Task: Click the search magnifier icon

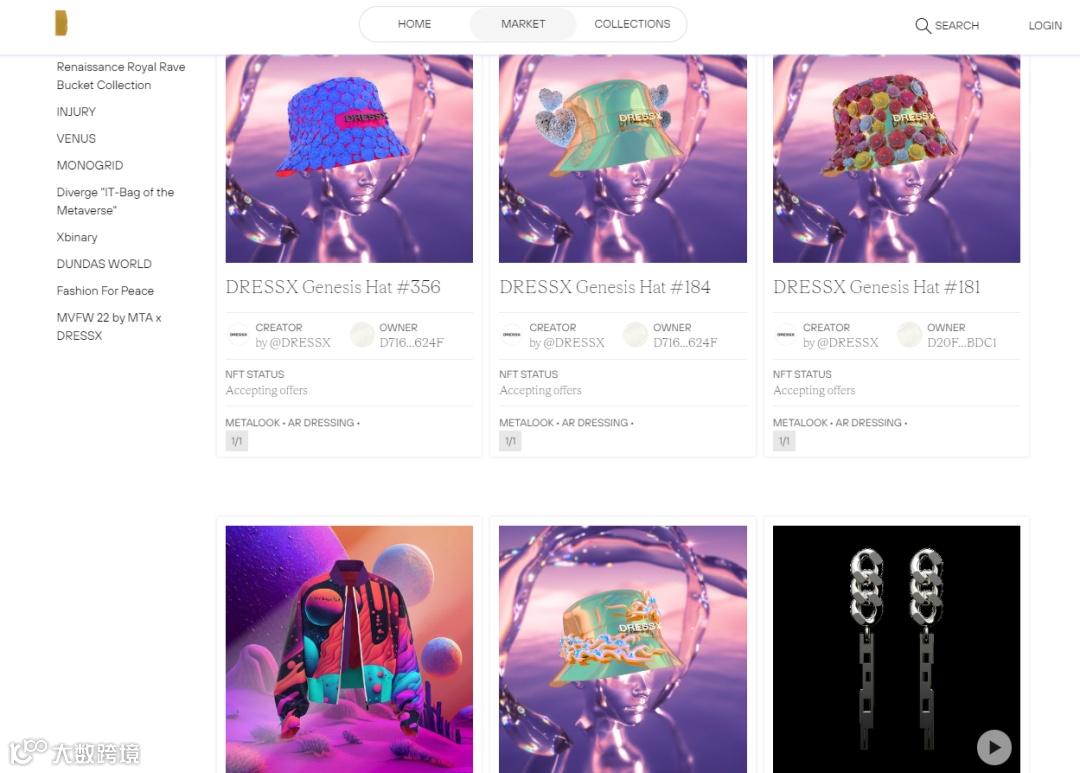Action: tap(922, 25)
